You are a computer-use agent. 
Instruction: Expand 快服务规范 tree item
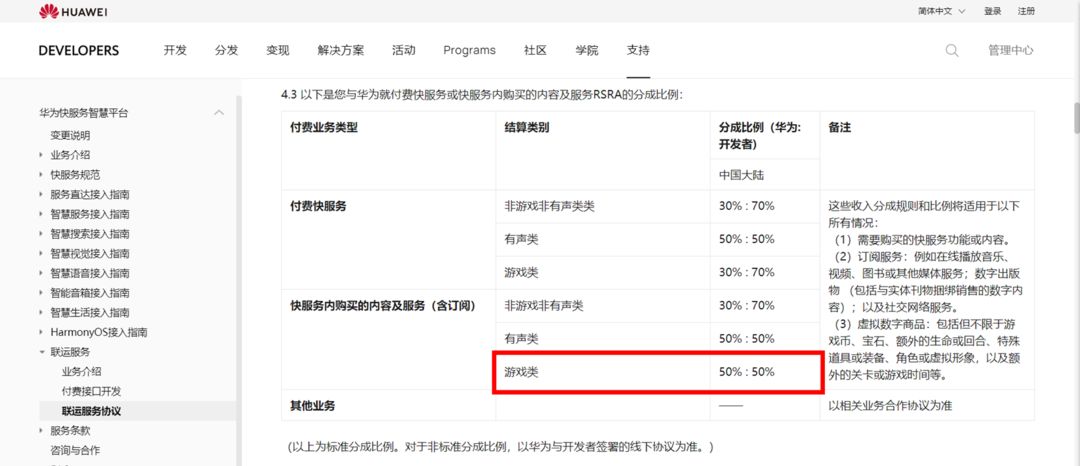41,175
